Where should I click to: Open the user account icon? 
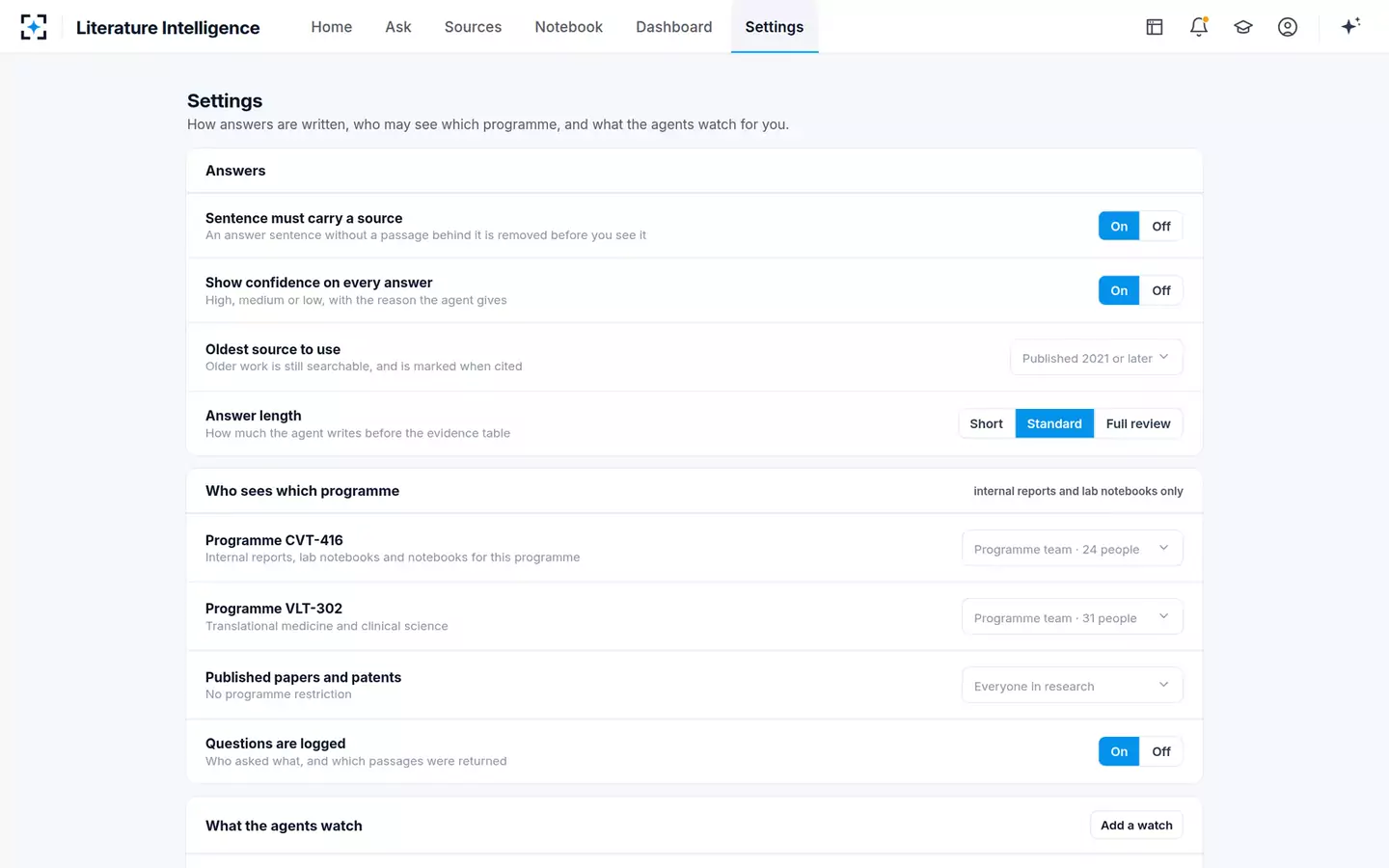[x=1288, y=27]
